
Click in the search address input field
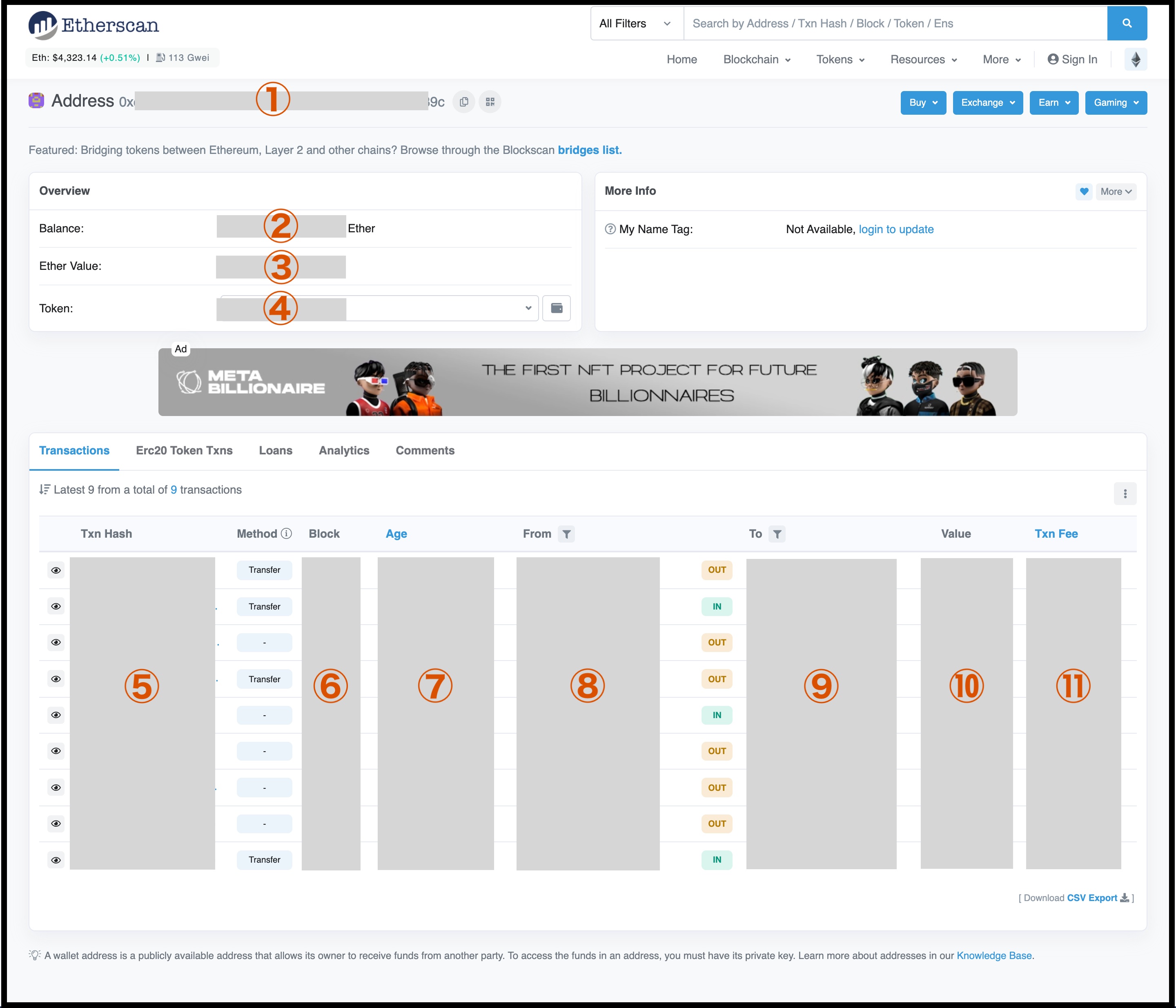tap(895, 23)
